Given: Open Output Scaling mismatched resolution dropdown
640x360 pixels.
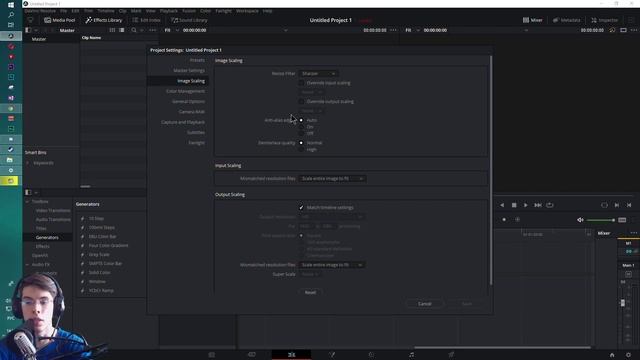Looking at the screenshot, I should (332, 265).
